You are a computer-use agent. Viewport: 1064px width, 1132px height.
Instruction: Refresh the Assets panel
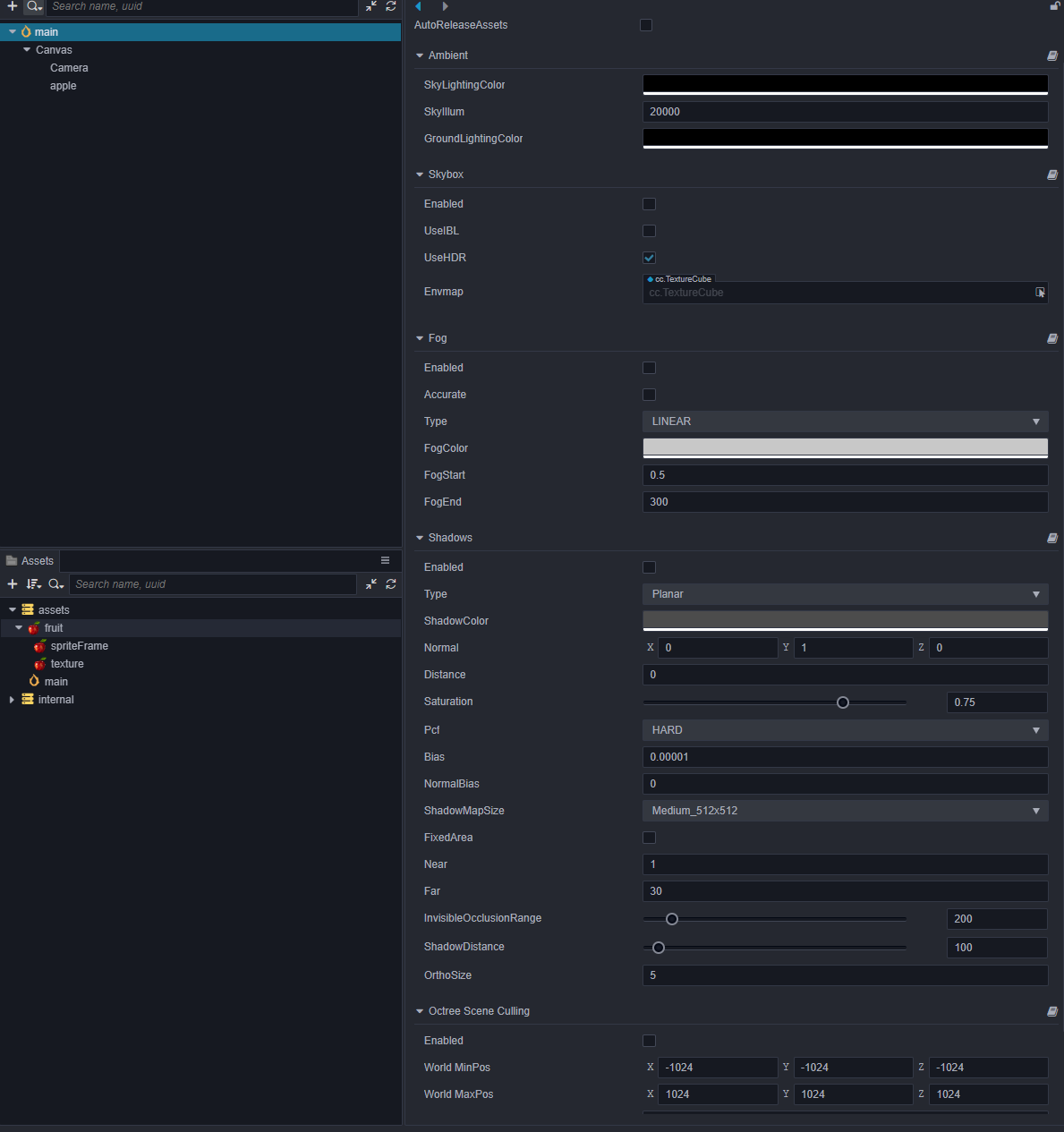tap(391, 584)
